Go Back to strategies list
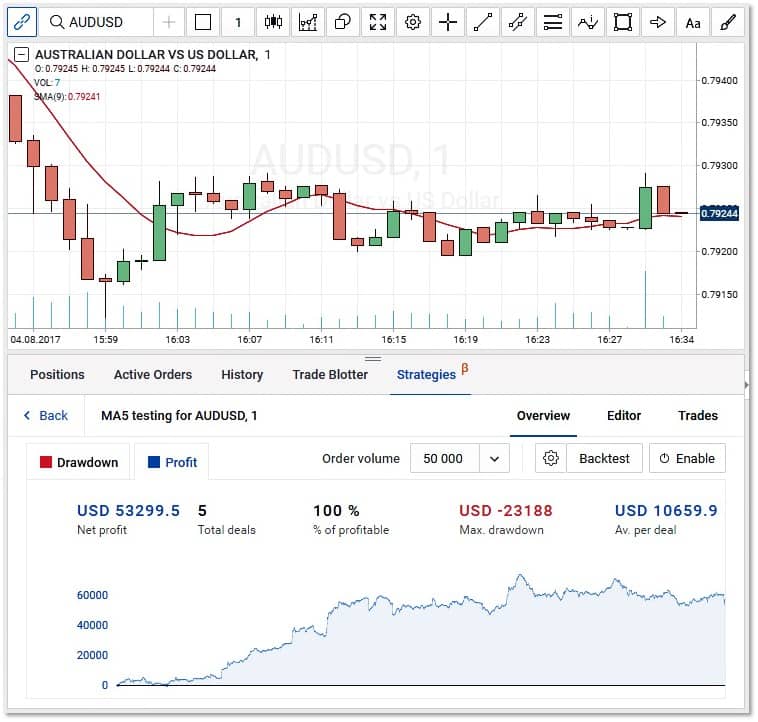The image size is (758, 722). tap(45, 415)
